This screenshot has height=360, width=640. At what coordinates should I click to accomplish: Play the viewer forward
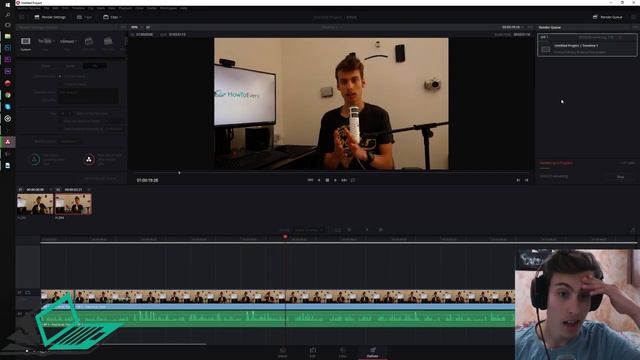click(x=336, y=180)
